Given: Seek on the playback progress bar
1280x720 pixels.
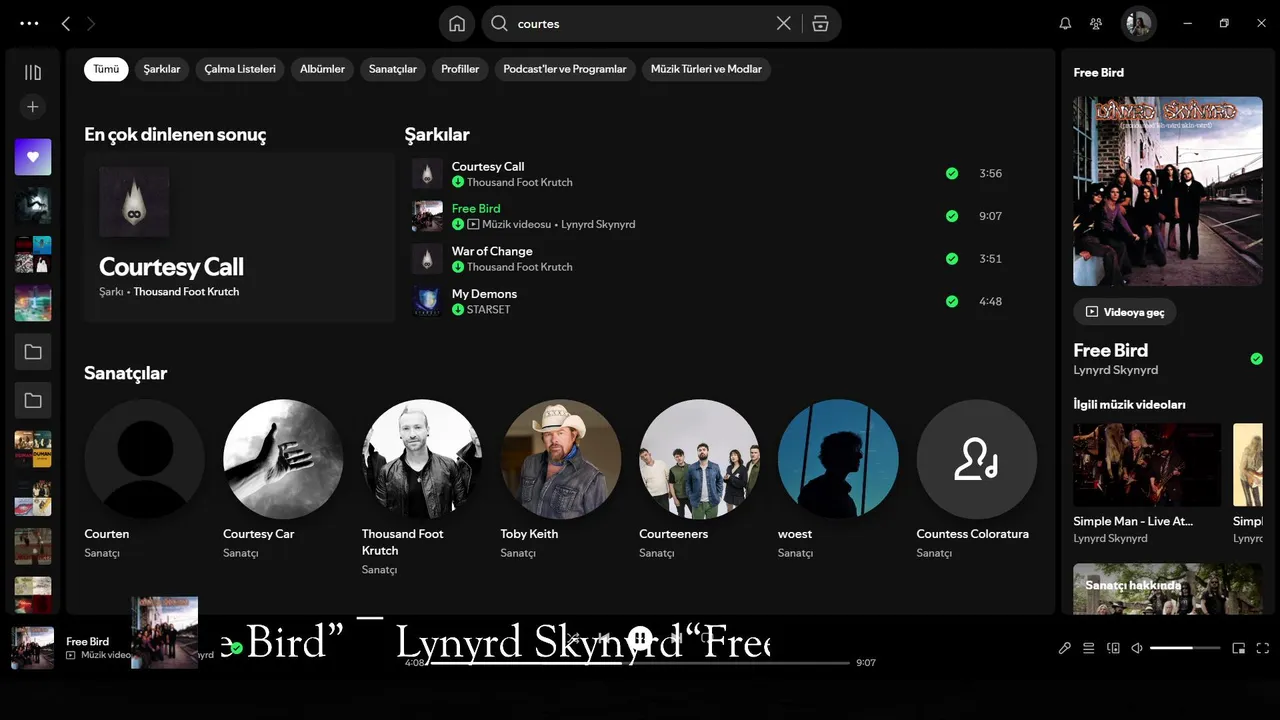Looking at the screenshot, I should click(640, 663).
